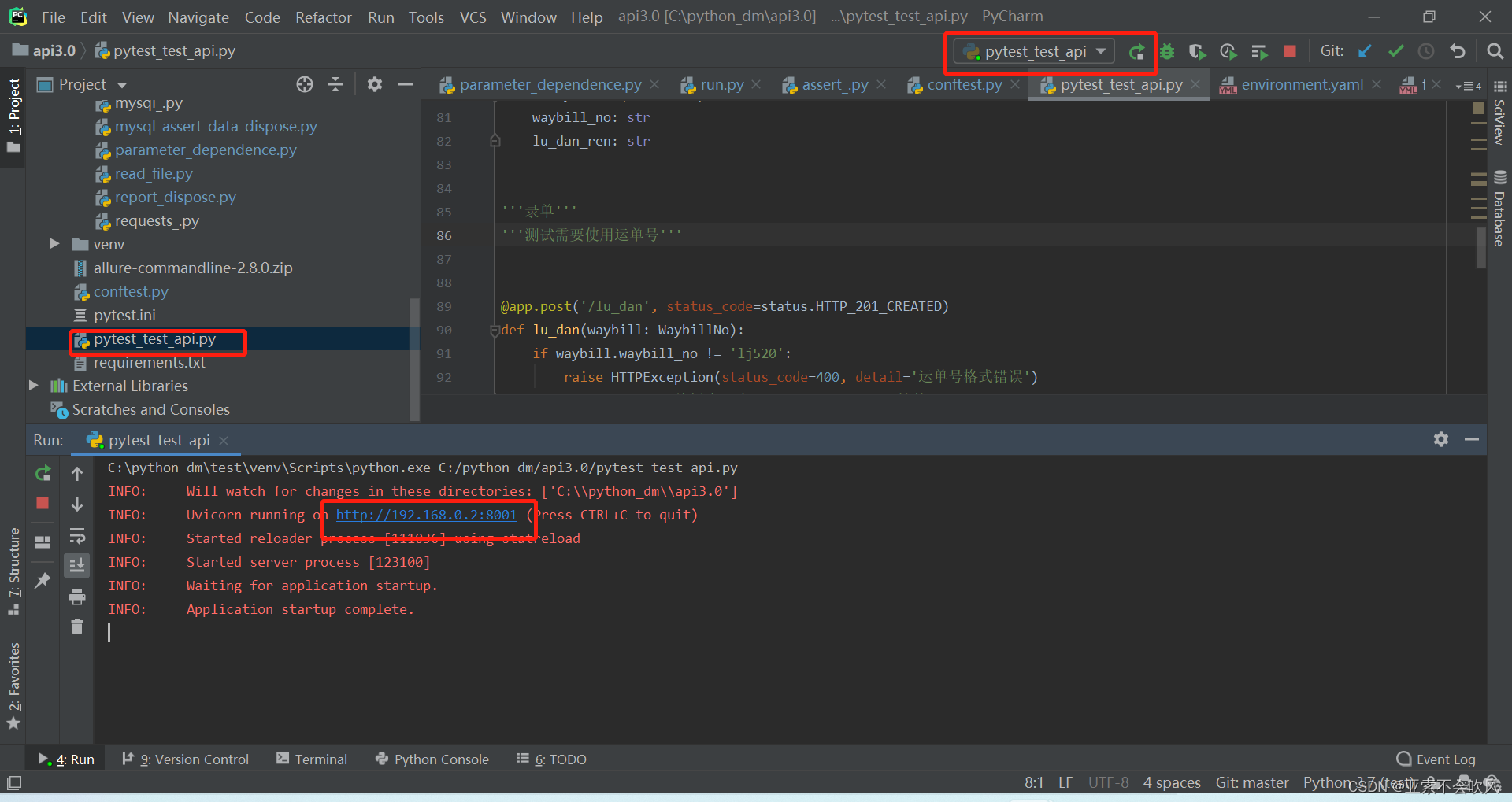1512x802 pixels.
Task: Open the Event Log
Action: click(1436, 759)
